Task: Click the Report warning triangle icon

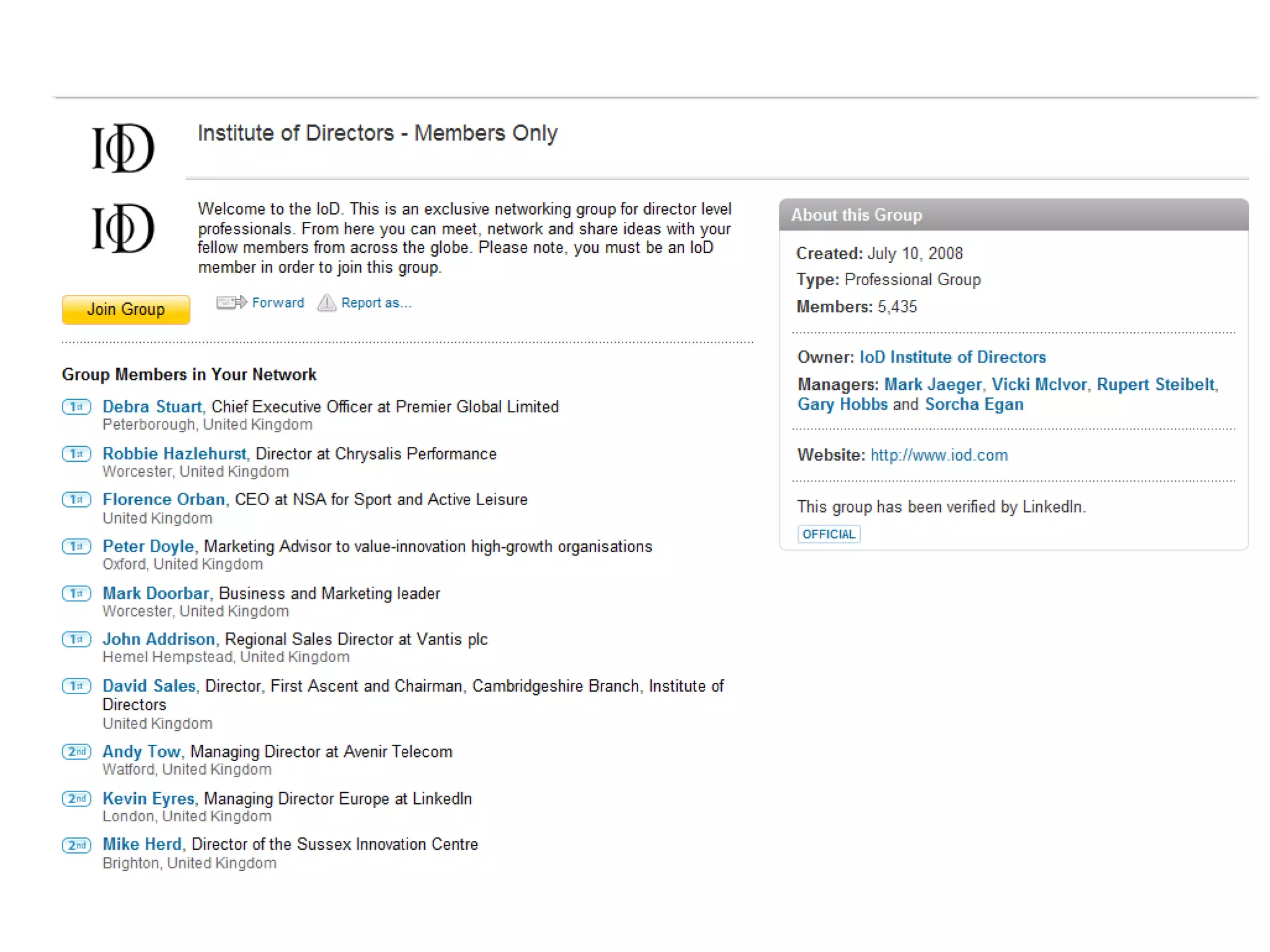Action: click(x=326, y=302)
